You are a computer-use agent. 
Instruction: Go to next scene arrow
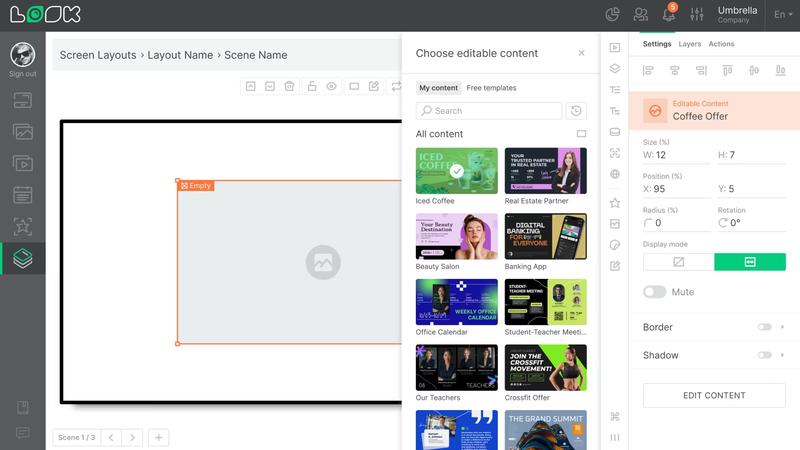(x=132, y=437)
